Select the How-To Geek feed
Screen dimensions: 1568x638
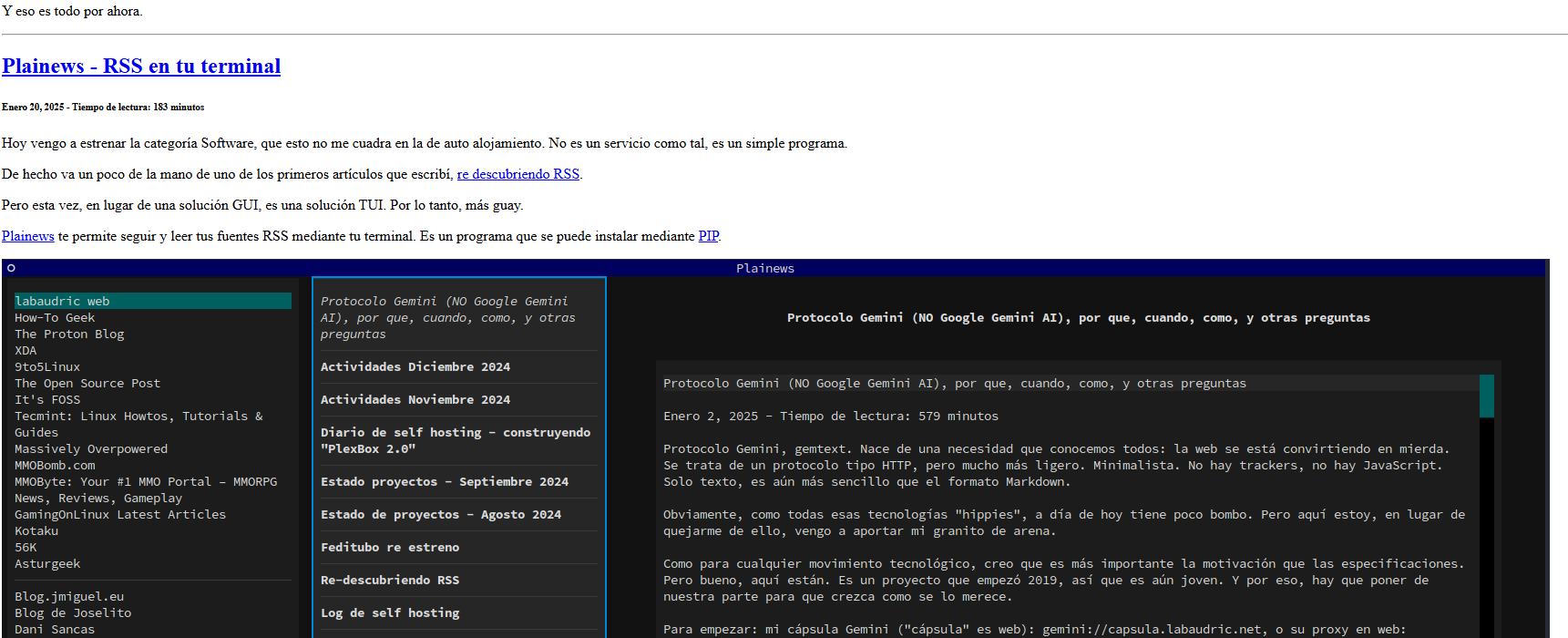[55, 318]
